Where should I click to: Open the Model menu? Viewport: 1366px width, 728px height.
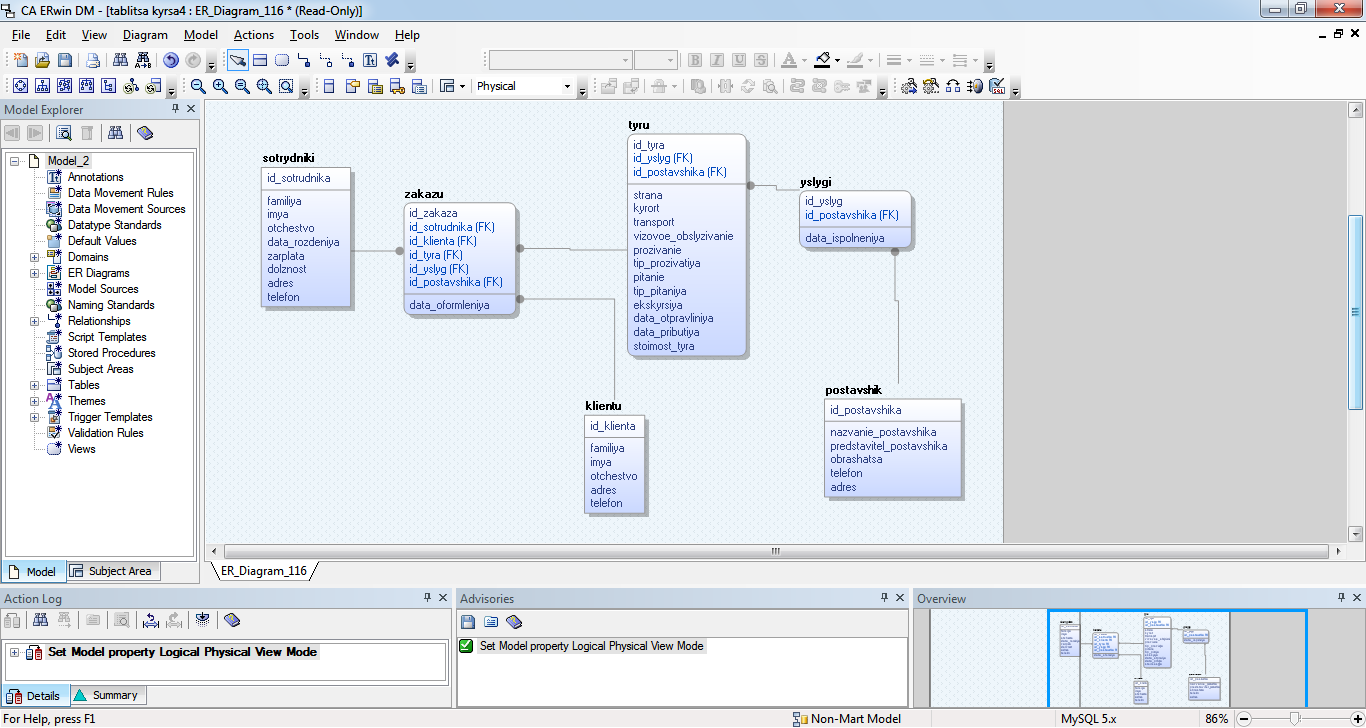201,35
